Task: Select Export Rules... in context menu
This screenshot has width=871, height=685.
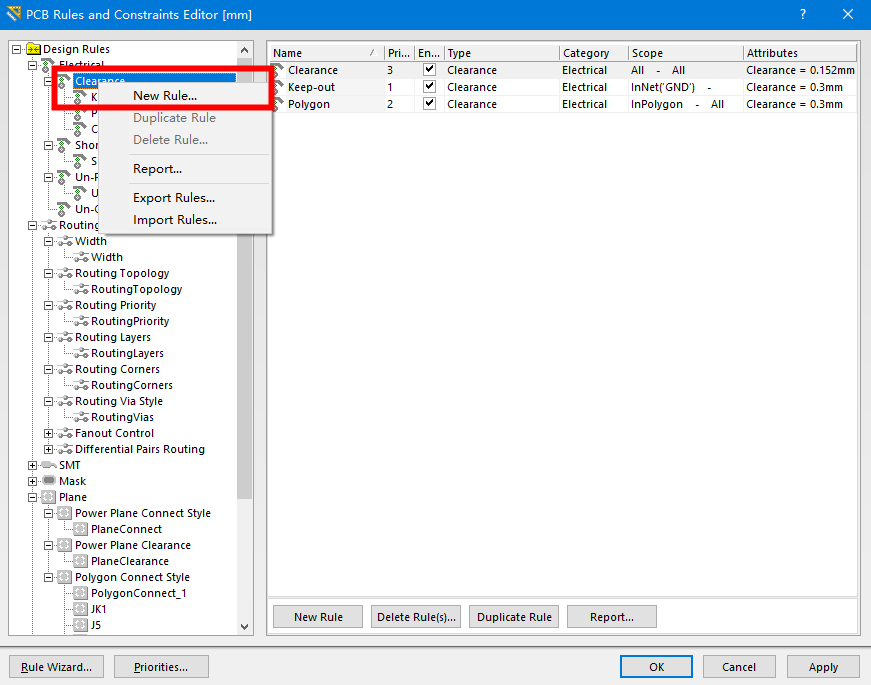Action: (x=174, y=198)
